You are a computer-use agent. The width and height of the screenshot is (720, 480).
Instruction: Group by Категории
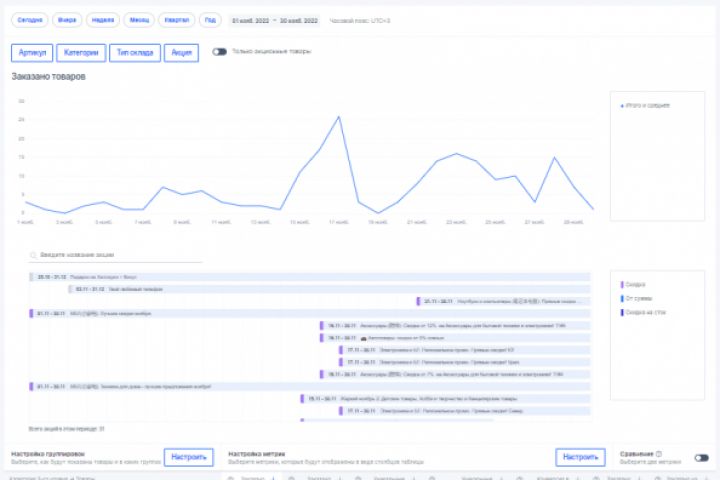[81, 53]
